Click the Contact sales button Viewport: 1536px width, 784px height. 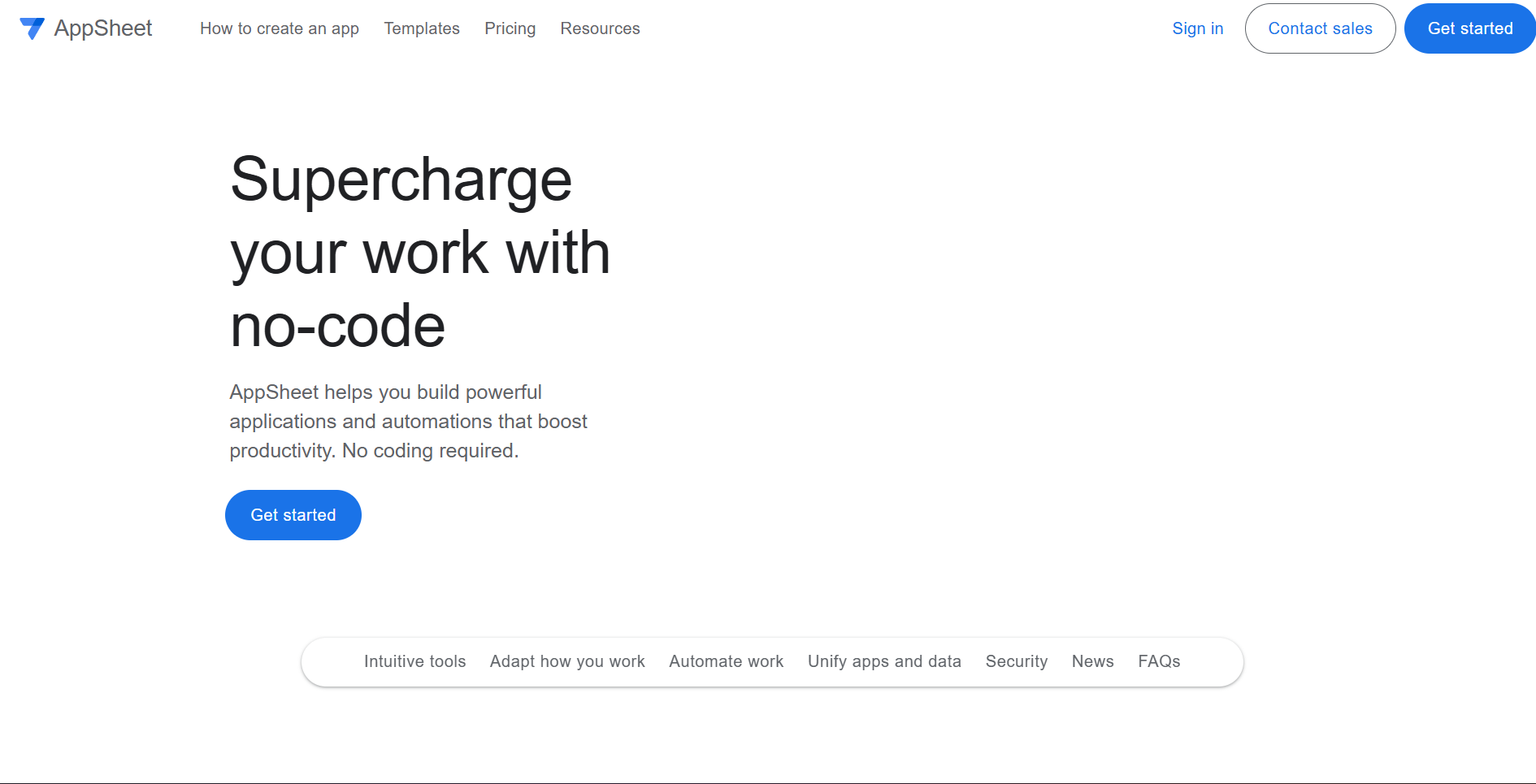click(x=1321, y=28)
